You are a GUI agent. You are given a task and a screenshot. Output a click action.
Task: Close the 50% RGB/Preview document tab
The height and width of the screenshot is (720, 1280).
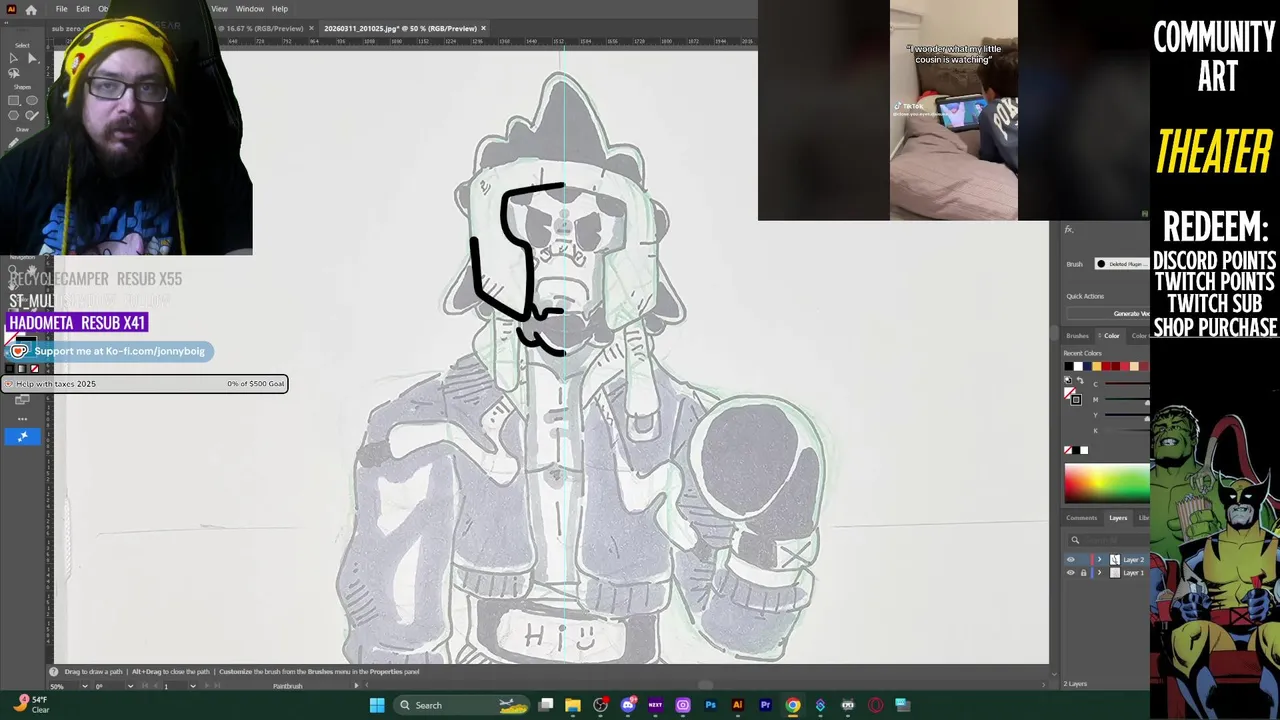484,28
